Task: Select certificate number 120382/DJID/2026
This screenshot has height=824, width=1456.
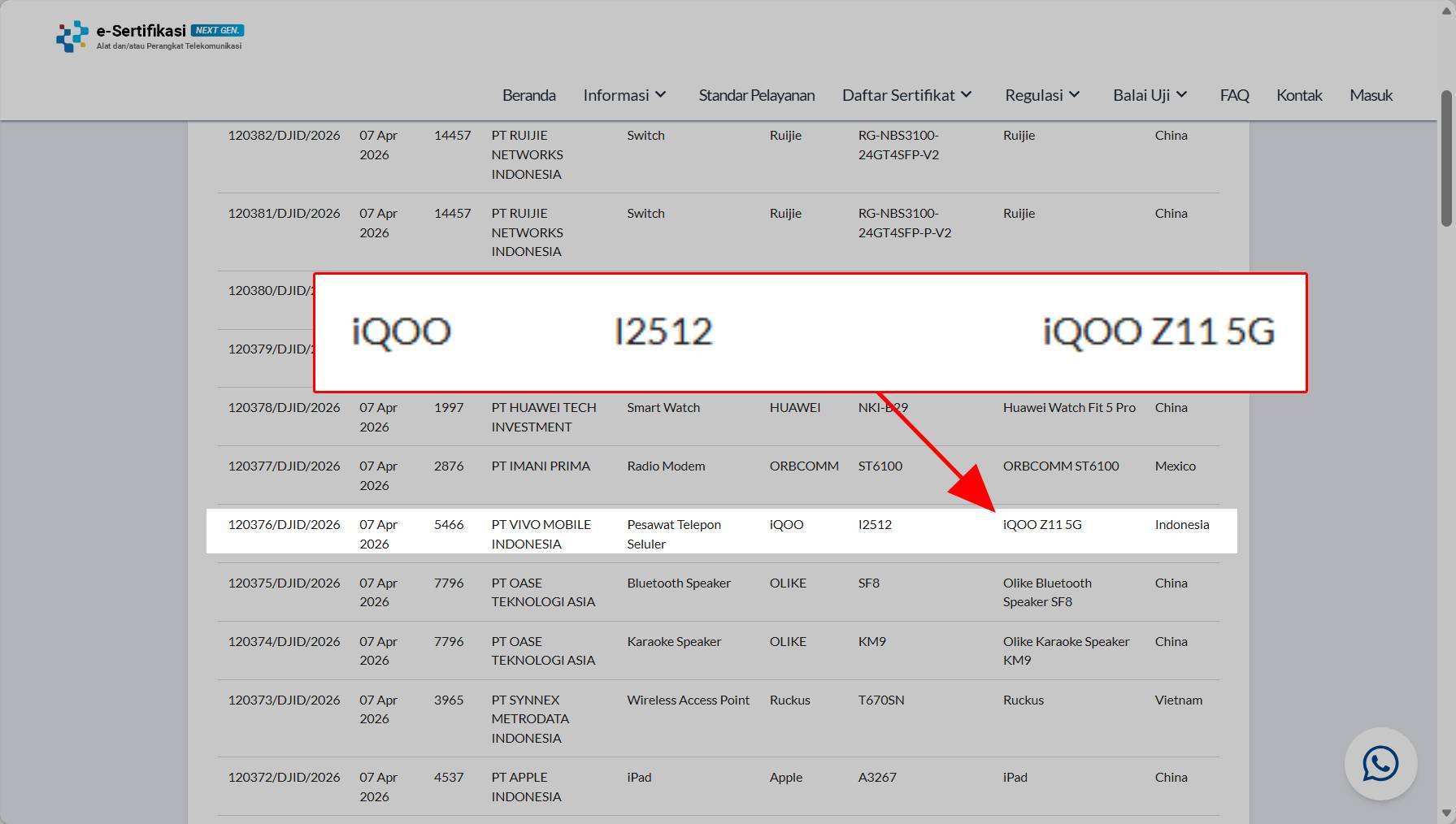Action: tap(284, 136)
